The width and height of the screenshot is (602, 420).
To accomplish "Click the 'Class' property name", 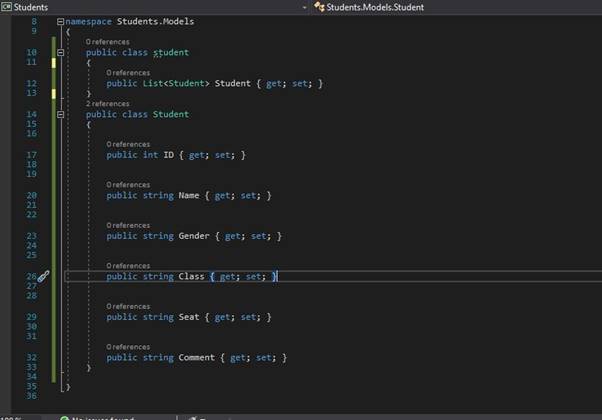I will [191, 276].
